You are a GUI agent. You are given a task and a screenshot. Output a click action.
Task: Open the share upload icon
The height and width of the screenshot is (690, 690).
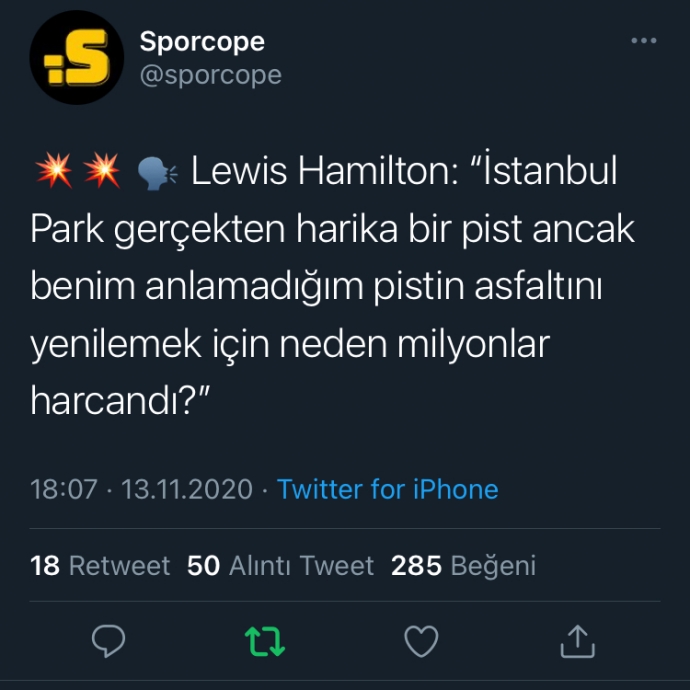point(577,641)
